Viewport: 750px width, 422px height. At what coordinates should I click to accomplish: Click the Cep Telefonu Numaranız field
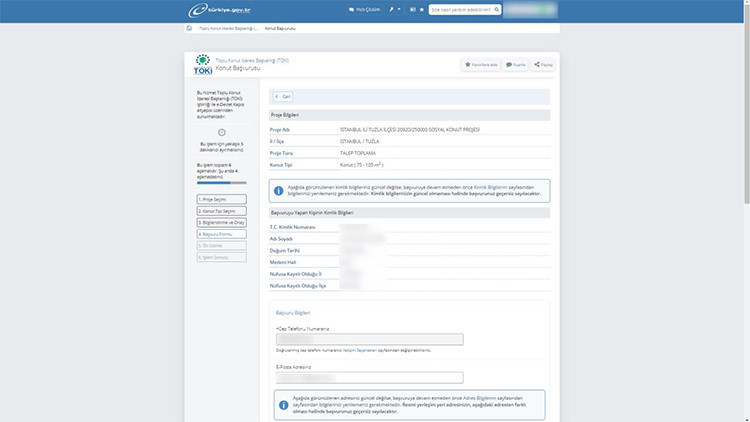point(369,339)
